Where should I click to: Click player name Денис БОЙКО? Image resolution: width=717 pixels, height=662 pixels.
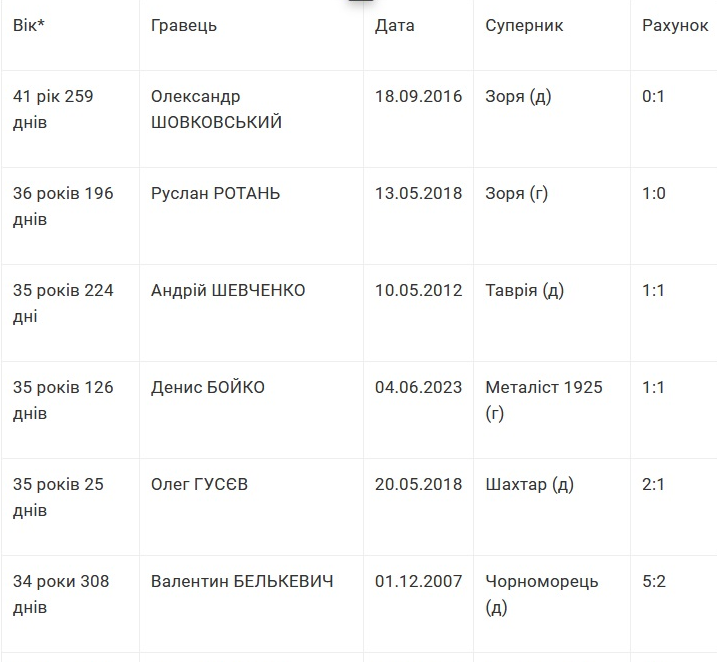[208, 388]
